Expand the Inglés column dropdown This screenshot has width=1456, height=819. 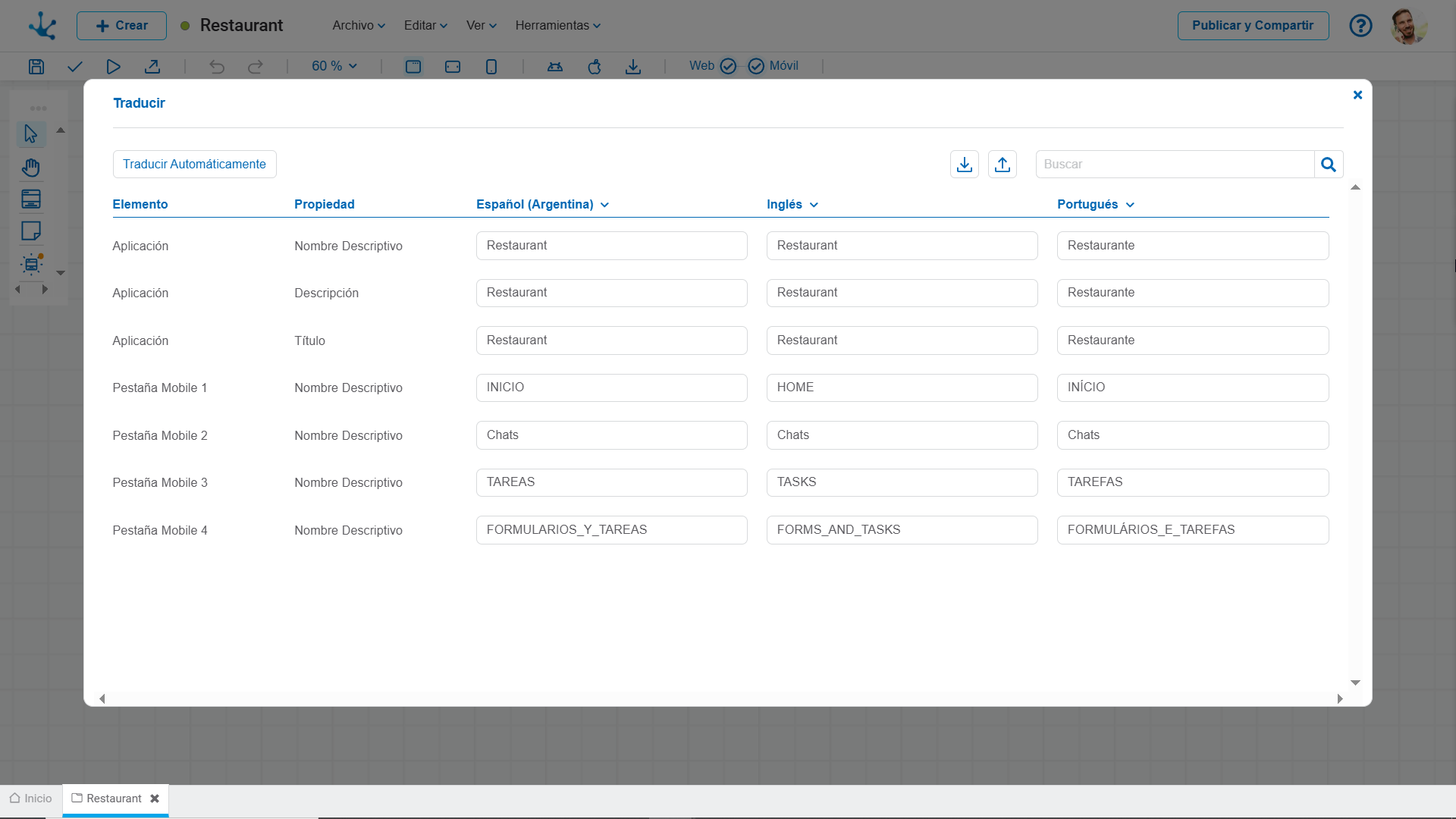[x=814, y=205]
